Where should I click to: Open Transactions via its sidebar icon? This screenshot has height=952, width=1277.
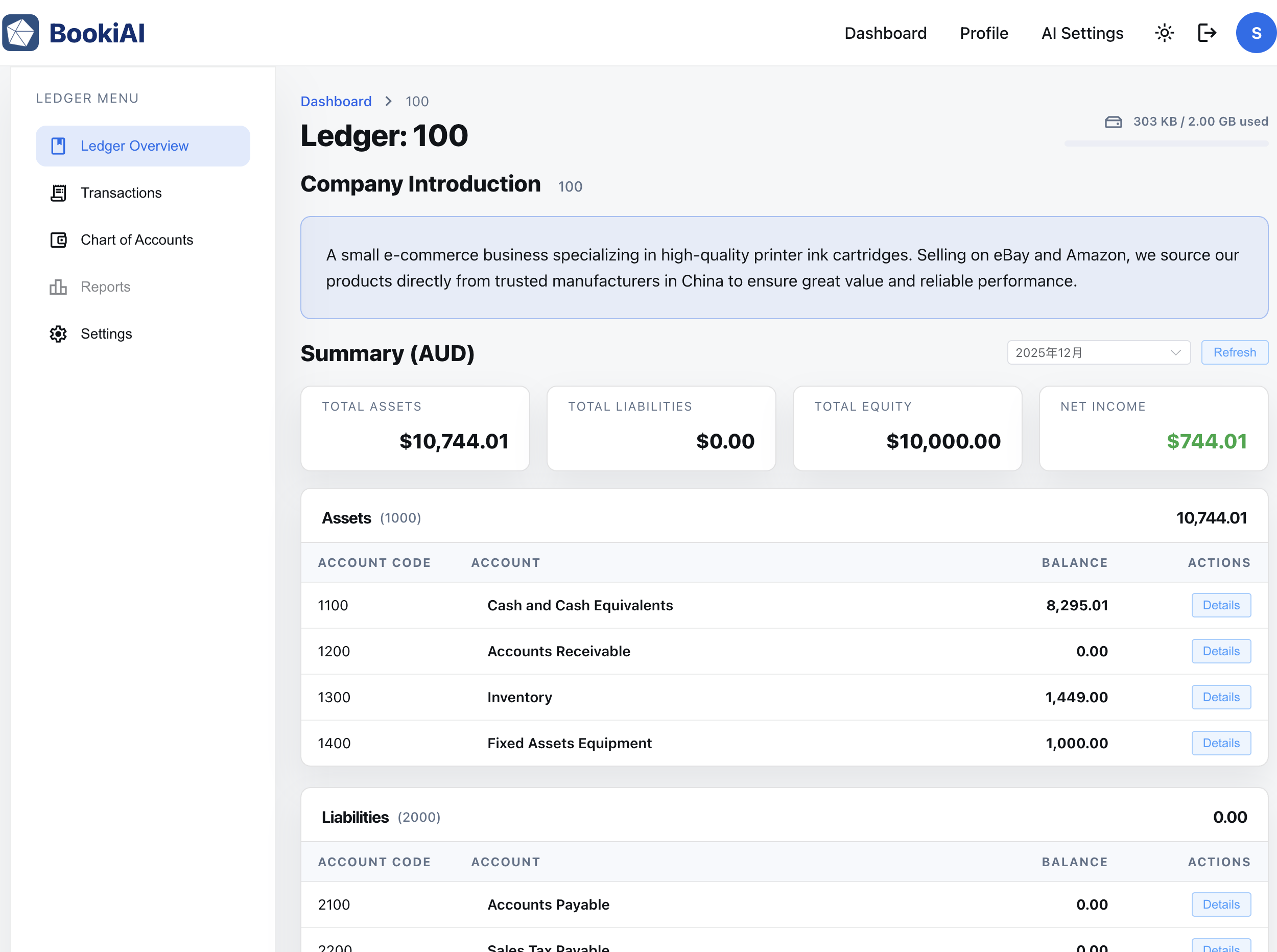coord(58,193)
